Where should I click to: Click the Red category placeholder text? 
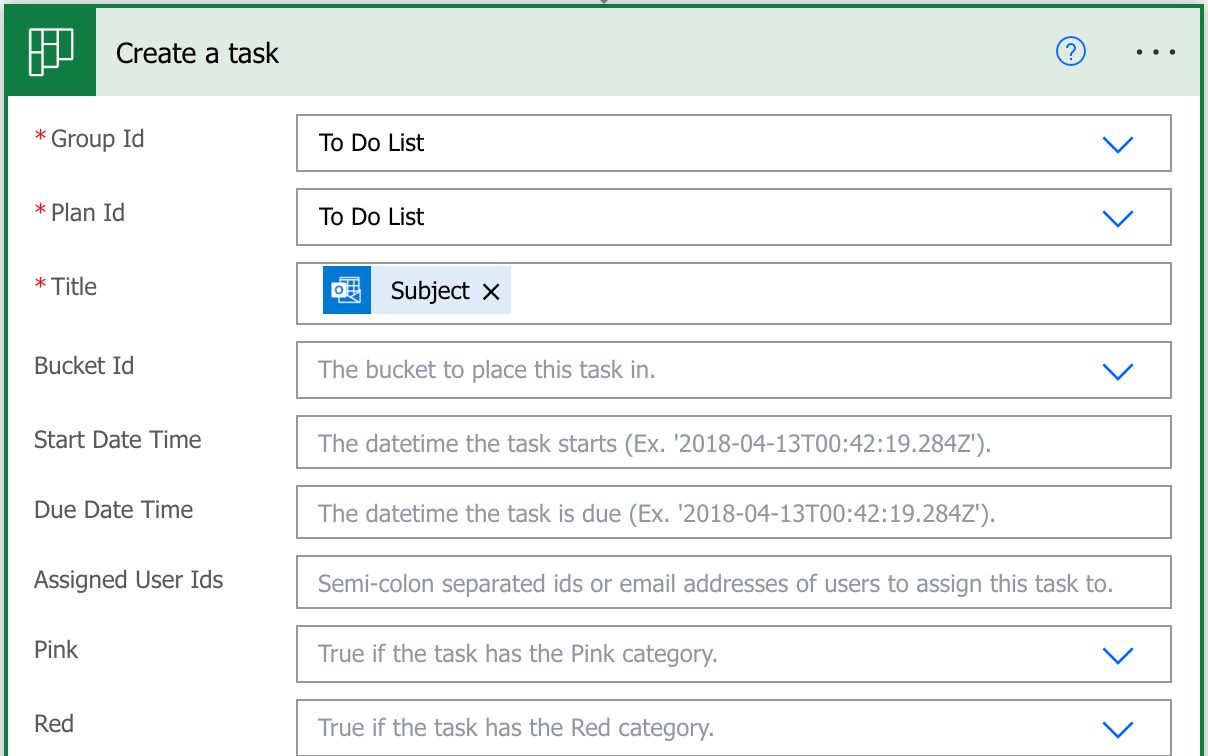click(516, 728)
